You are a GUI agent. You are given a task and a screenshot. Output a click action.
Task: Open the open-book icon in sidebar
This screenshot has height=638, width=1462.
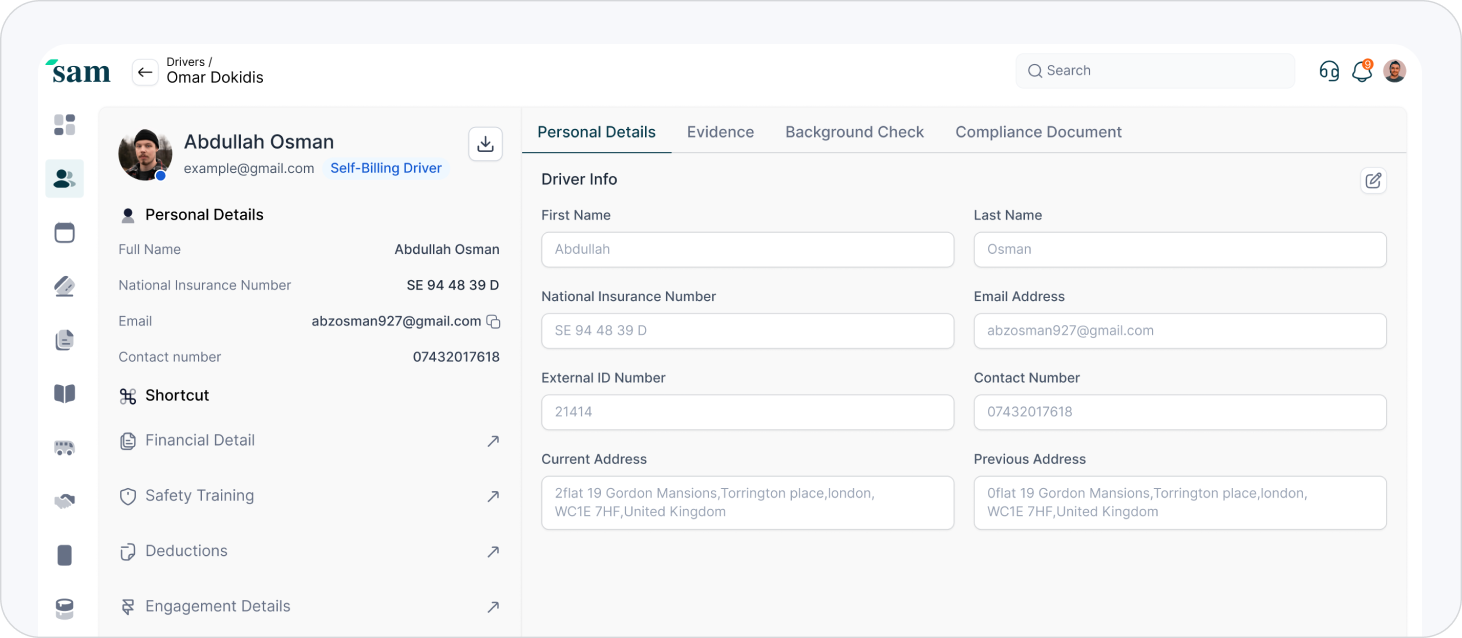pos(65,394)
